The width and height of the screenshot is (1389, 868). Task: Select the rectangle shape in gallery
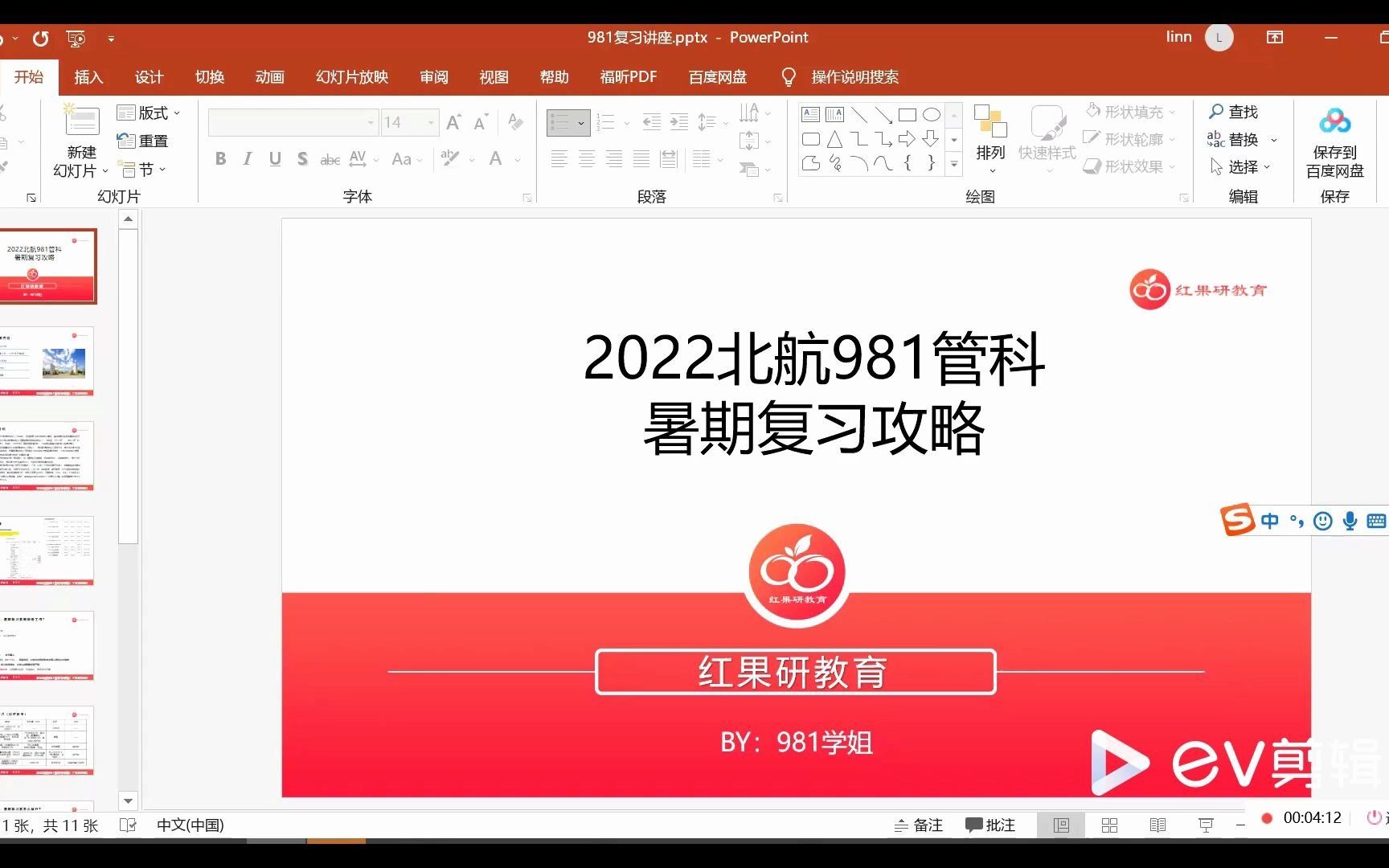tap(908, 115)
